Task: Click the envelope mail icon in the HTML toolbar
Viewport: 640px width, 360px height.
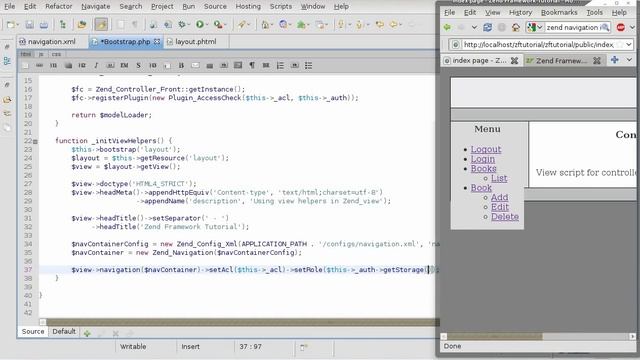Action: click(x=196, y=65)
